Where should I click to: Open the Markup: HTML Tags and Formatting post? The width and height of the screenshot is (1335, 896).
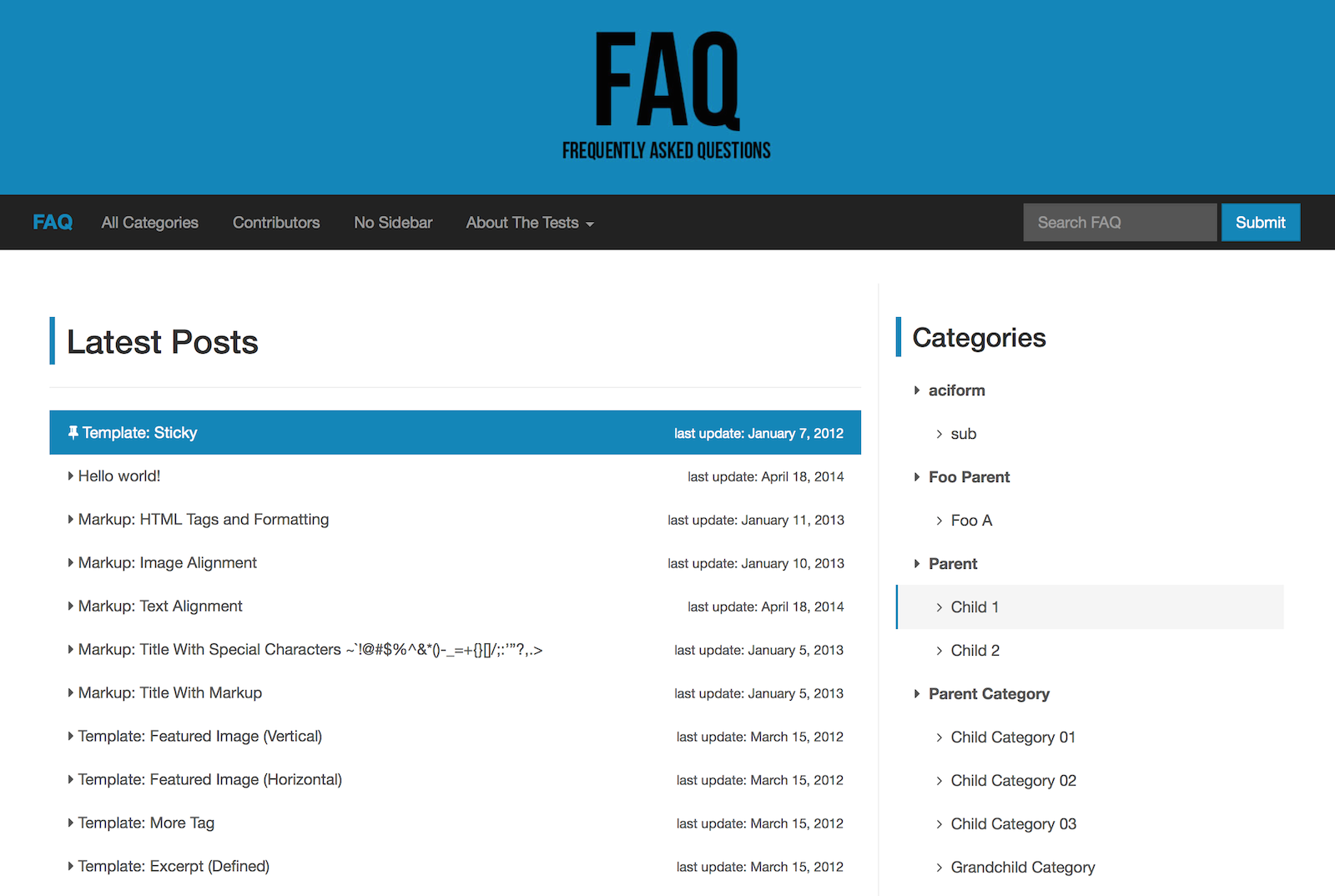204,520
